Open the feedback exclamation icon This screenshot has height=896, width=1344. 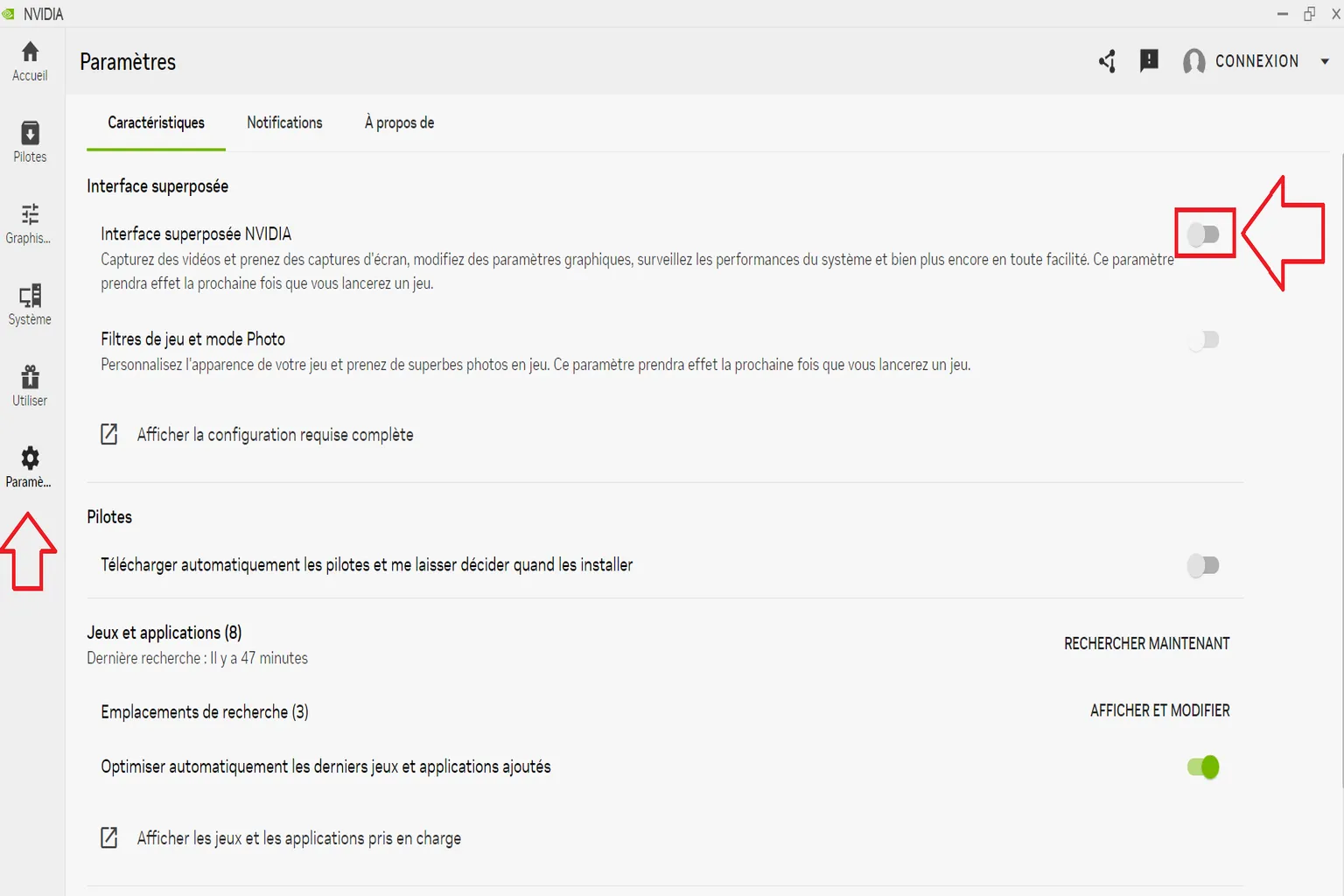point(1149,60)
